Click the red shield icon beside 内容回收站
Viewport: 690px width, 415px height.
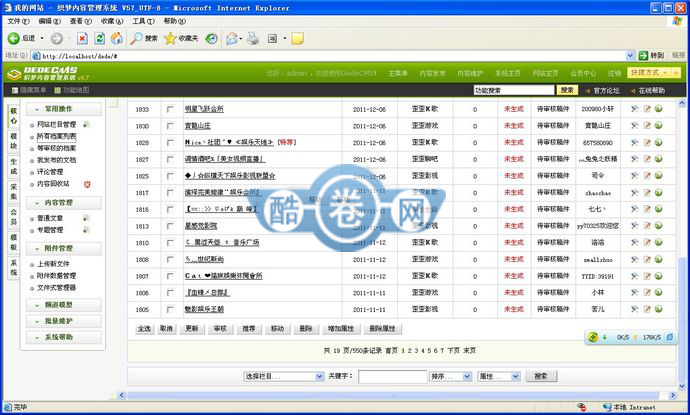tap(87, 184)
